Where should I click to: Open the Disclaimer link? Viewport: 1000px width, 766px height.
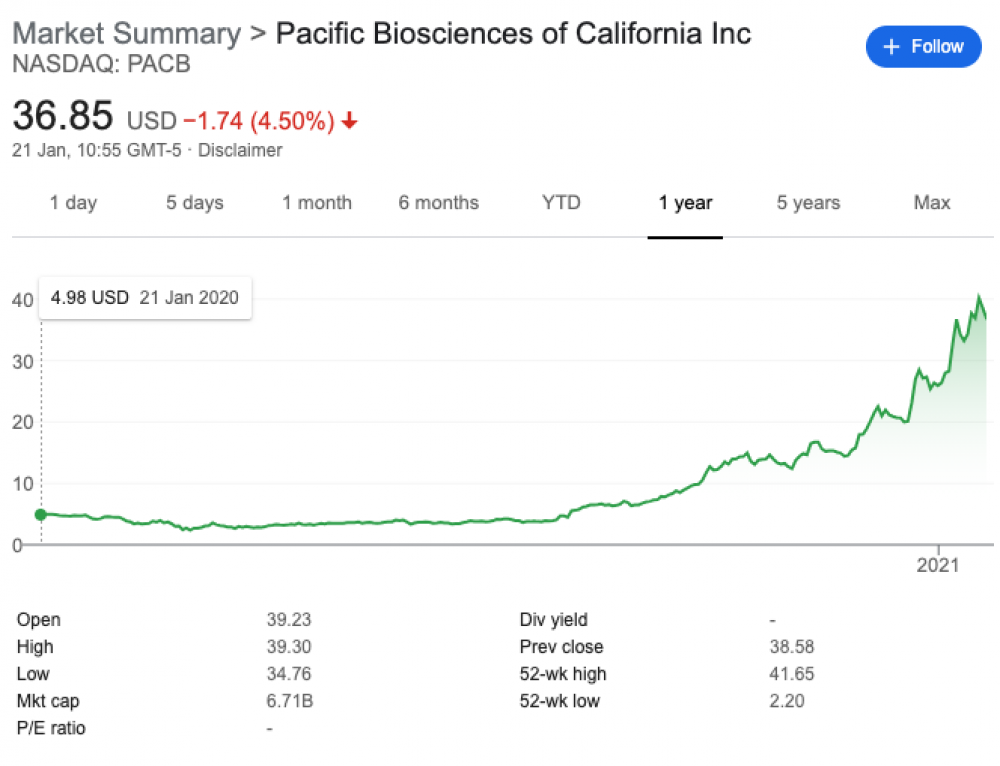point(241,151)
